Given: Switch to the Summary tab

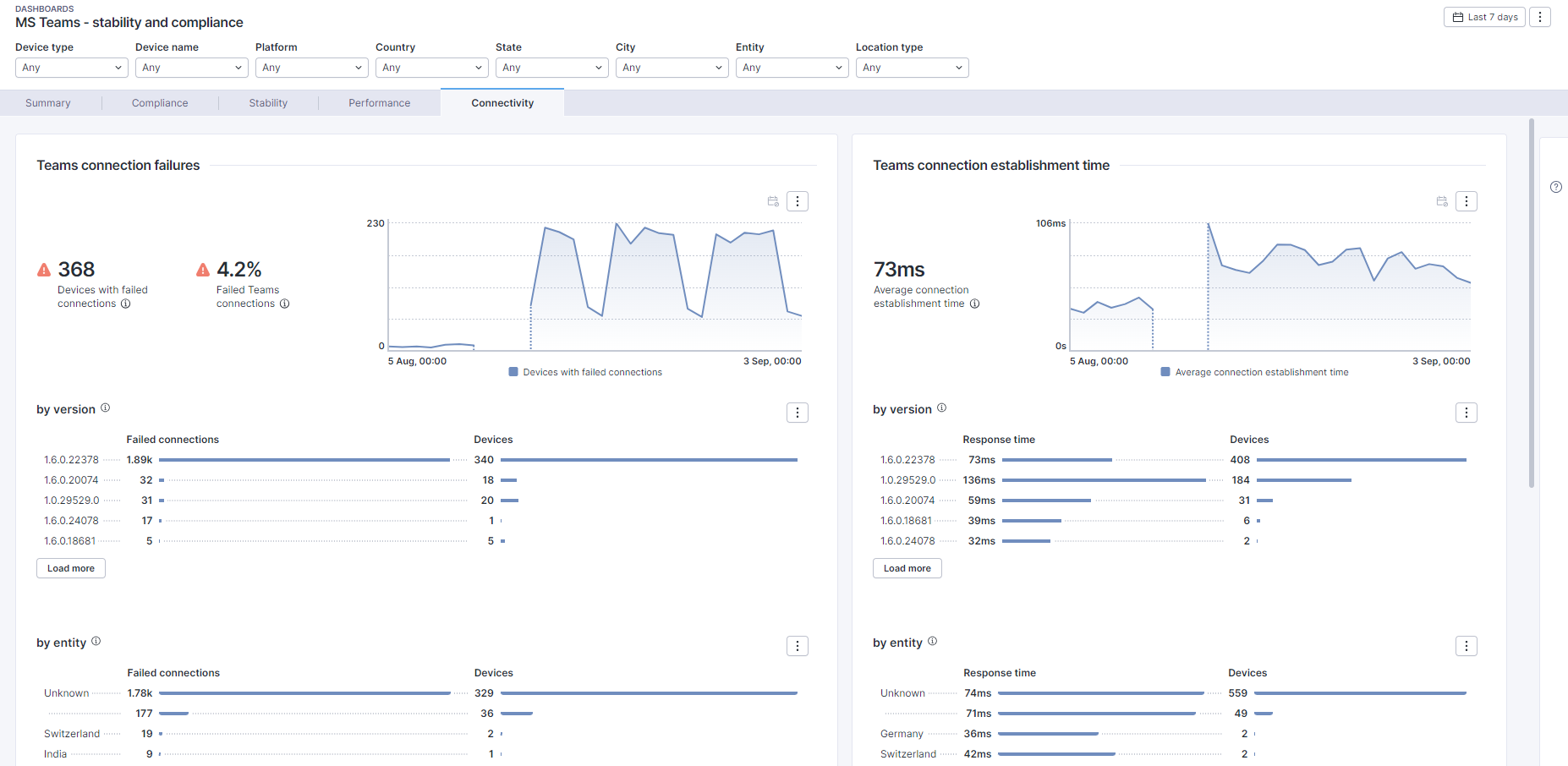Looking at the screenshot, I should [48, 103].
